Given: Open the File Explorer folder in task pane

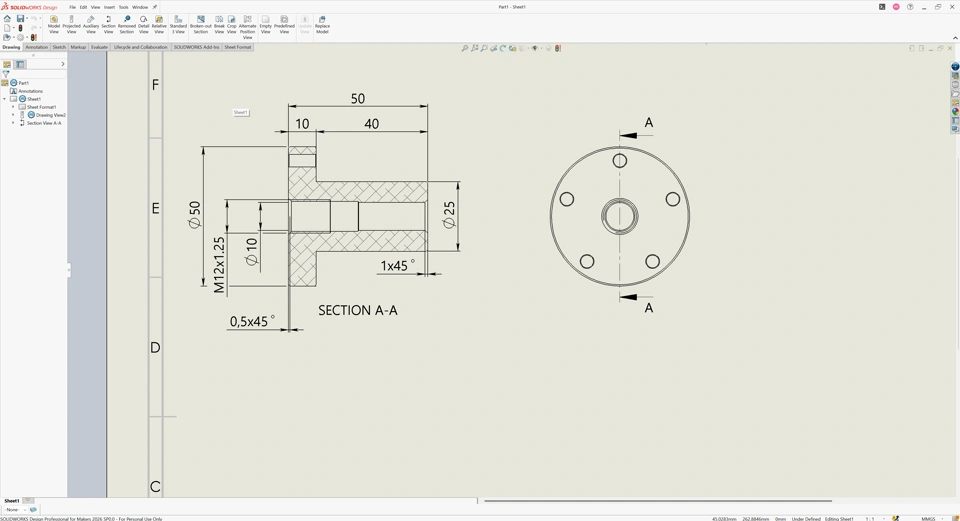Looking at the screenshot, I should click(955, 94).
